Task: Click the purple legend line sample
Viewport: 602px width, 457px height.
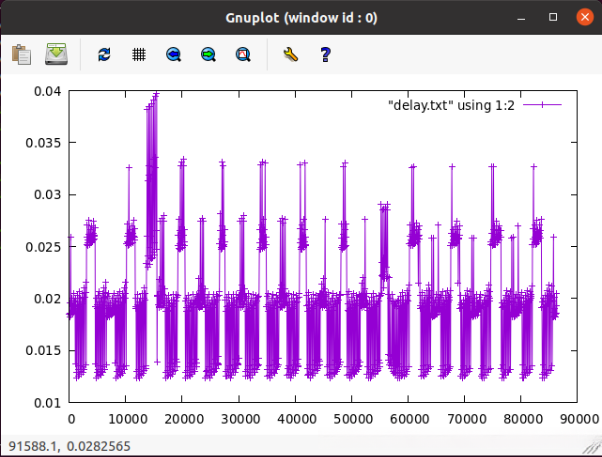Action: (542, 104)
